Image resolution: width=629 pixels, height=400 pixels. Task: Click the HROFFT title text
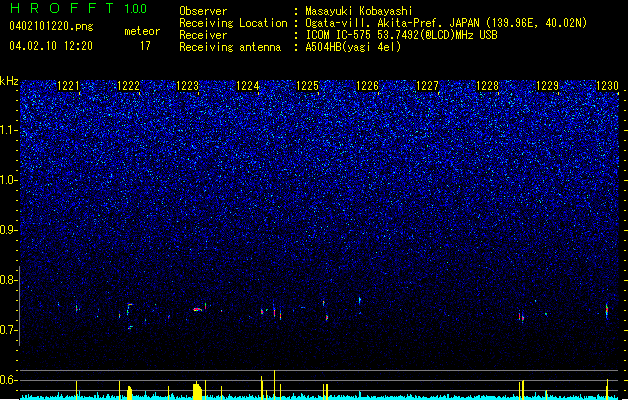(x=62, y=8)
